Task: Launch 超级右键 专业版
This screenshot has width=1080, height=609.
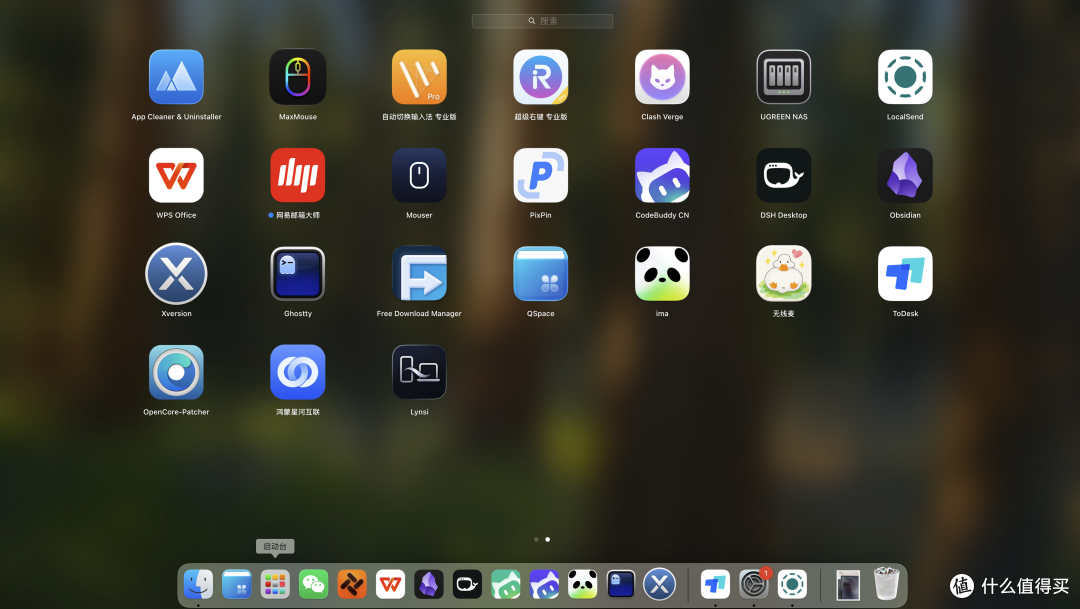Action: coord(541,77)
